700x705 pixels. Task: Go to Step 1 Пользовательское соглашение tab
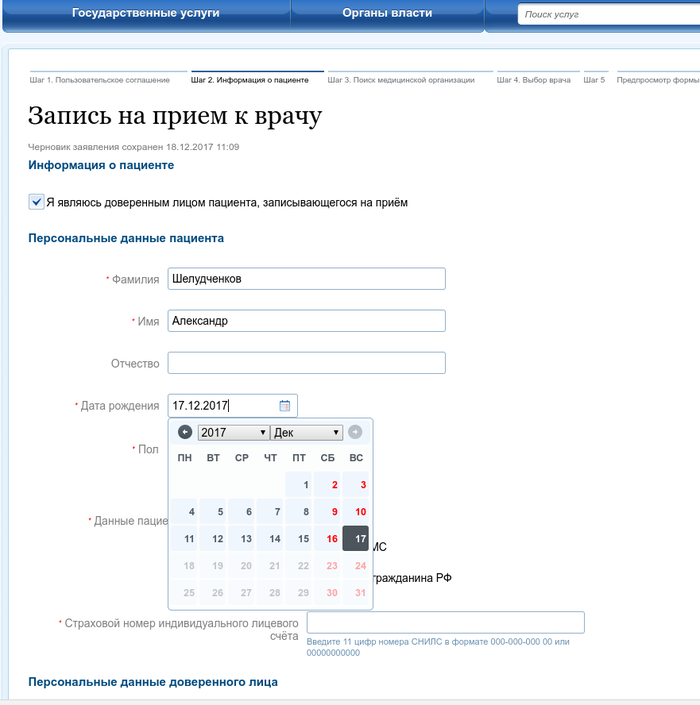pyautogui.click(x=100, y=80)
